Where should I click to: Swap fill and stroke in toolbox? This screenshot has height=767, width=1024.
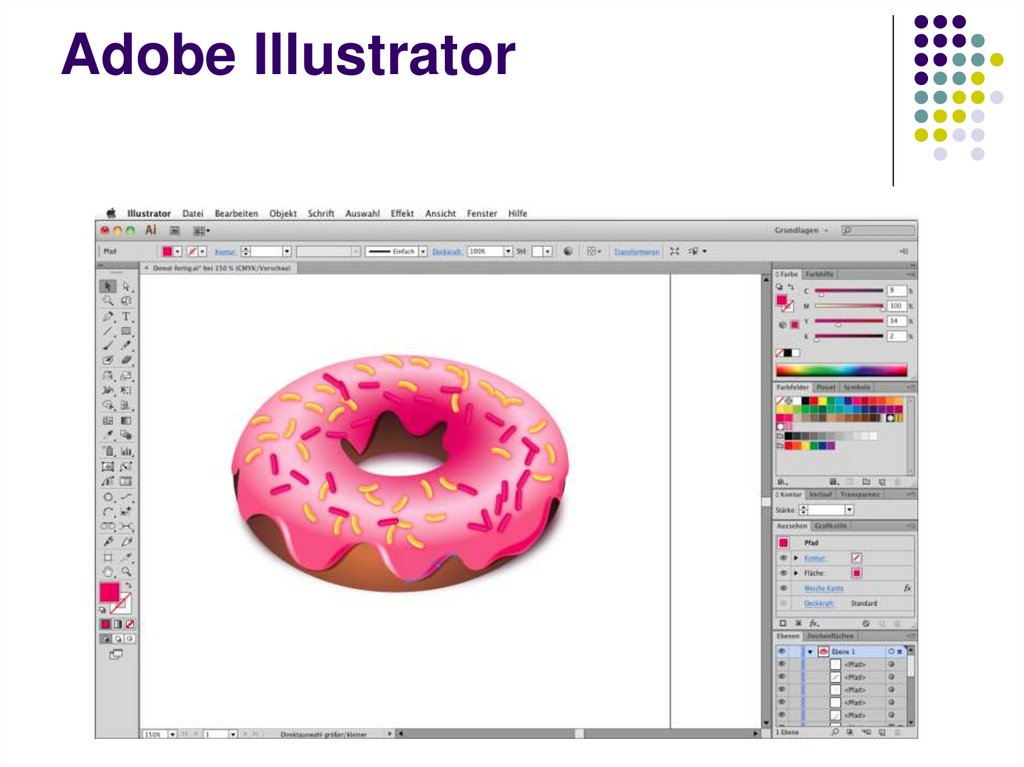129,585
